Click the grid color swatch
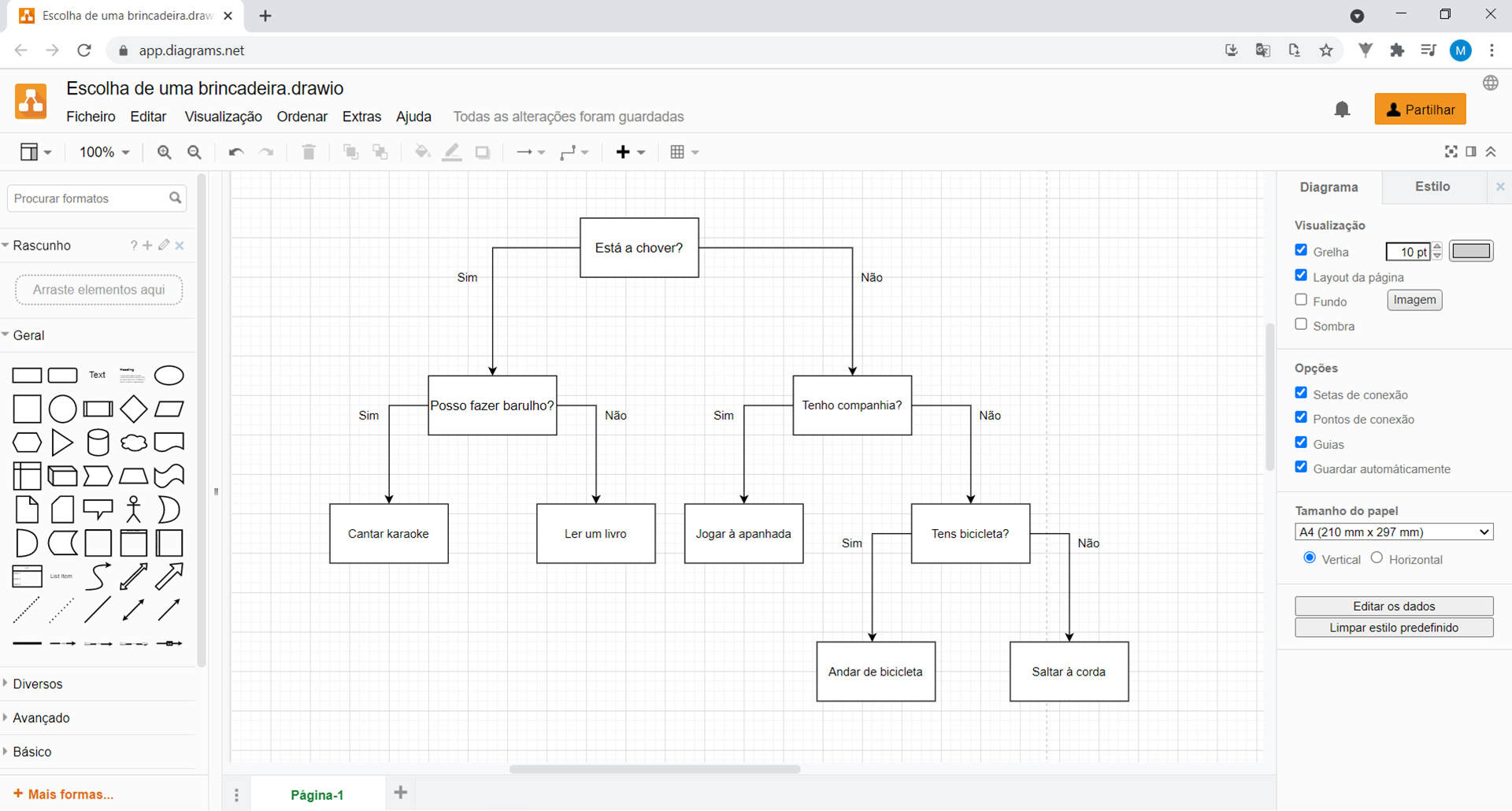This screenshot has height=811, width=1512. 1471,251
